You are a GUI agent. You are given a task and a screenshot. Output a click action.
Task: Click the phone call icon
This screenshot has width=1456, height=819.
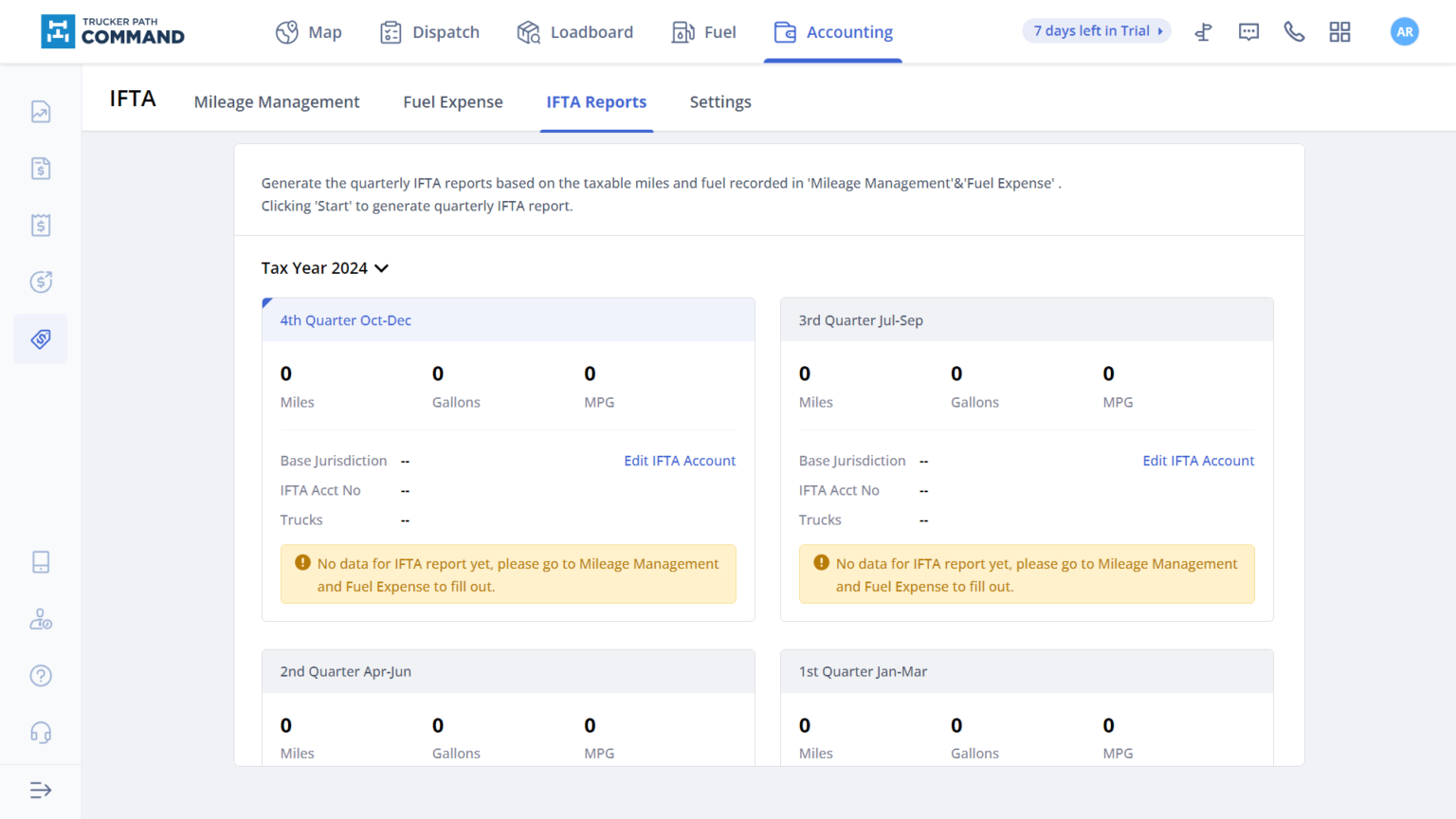[1294, 31]
